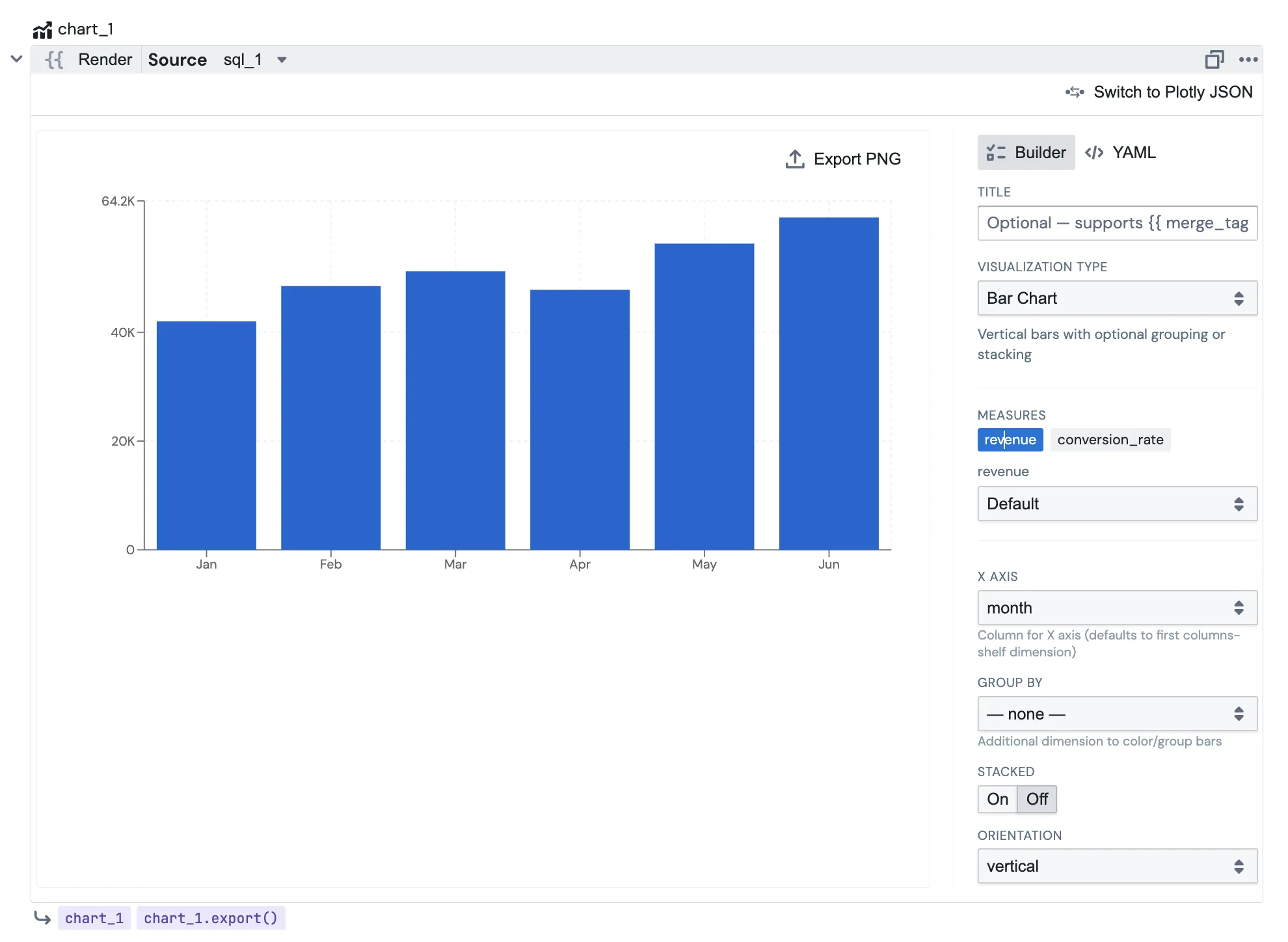
Task: Click the Apr bar in chart
Action: pyautogui.click(x=580, y=420)
